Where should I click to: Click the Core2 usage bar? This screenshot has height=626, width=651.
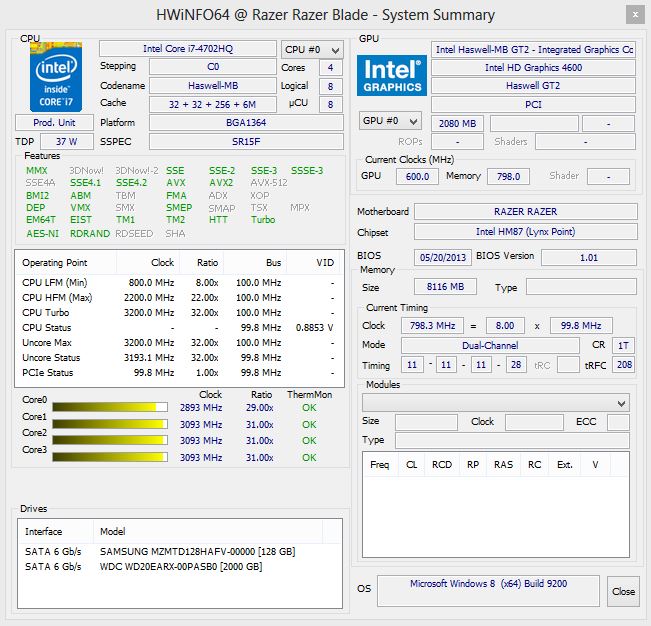tap(110, 440)
